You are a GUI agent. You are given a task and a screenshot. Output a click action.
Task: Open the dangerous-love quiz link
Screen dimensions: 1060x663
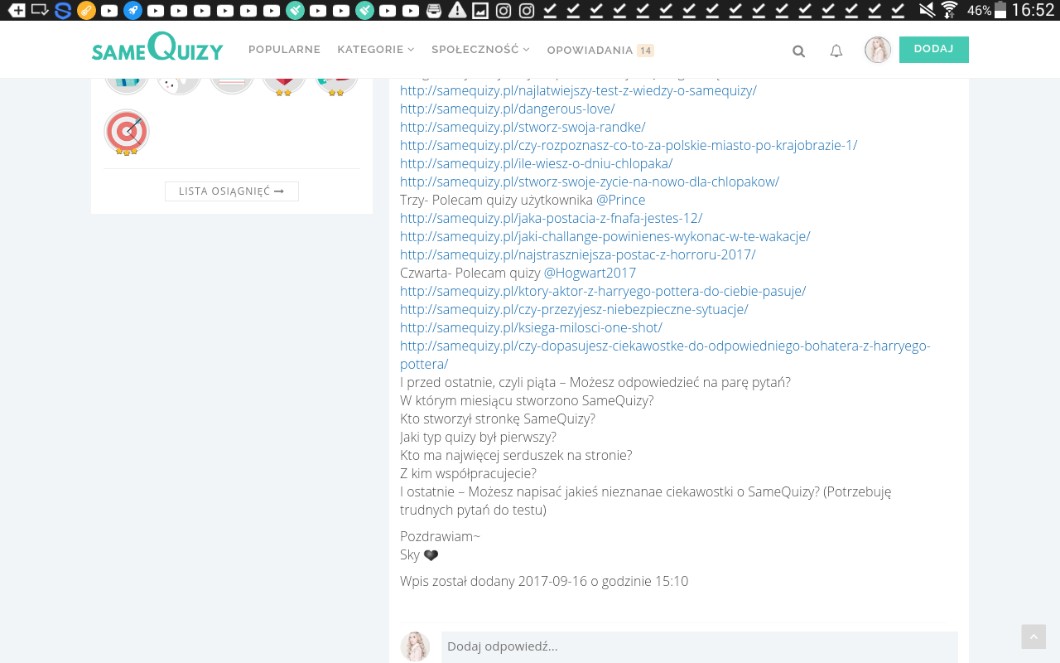tap(507, 109)
